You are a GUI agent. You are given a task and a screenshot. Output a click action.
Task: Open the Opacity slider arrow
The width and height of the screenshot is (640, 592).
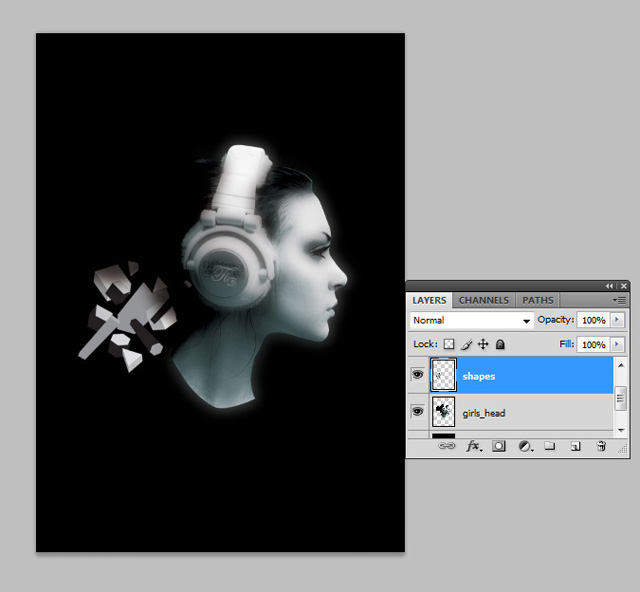(617, 320)
